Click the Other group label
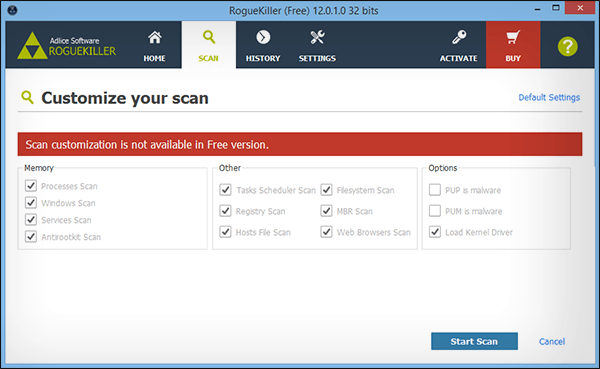The width and height of the screenshot is (600, 369). point(230,168)
